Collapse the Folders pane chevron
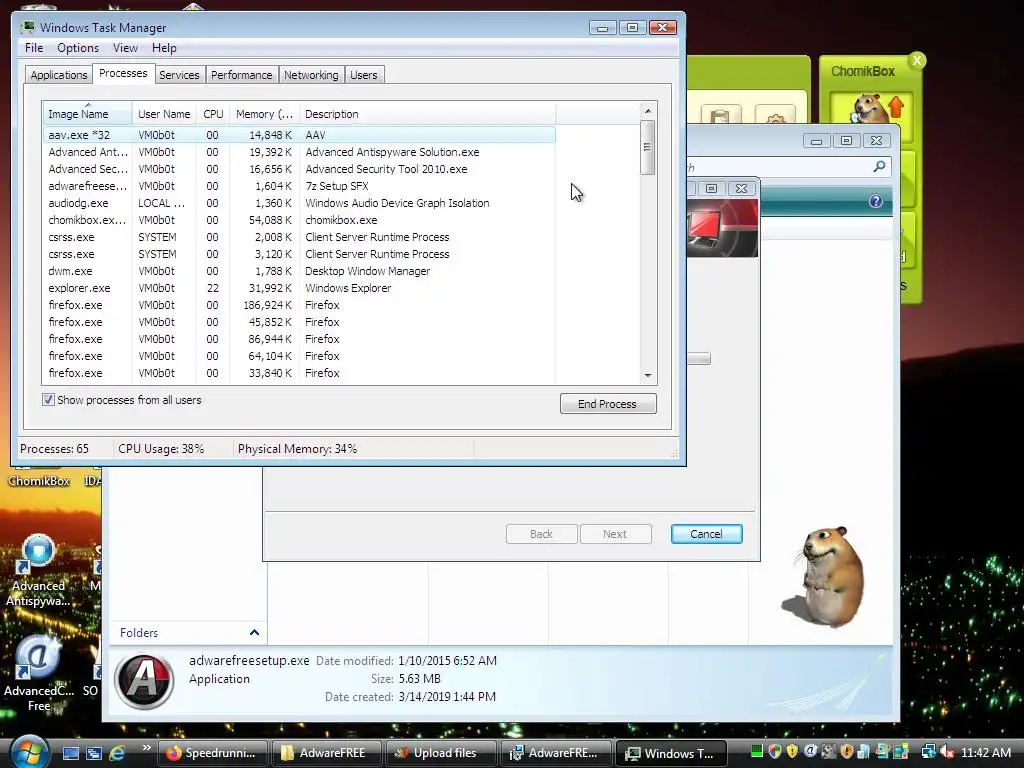1024x768 pixels. coord(254,632)
